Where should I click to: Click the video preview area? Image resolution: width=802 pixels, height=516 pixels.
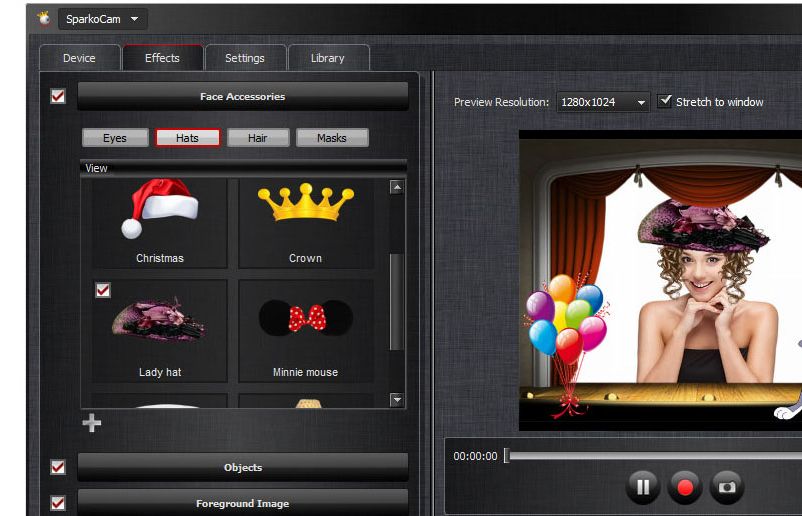tap(660, 280)
